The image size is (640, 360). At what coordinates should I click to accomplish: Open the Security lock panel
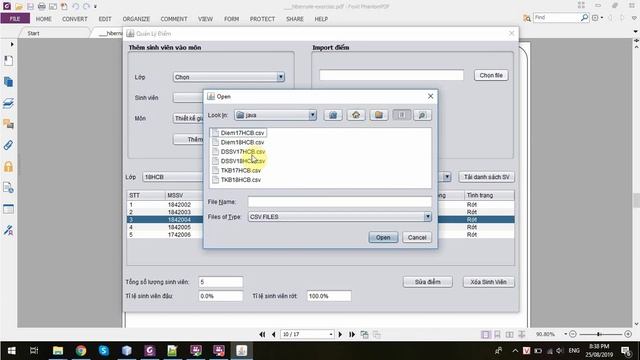tap(8, 166)
